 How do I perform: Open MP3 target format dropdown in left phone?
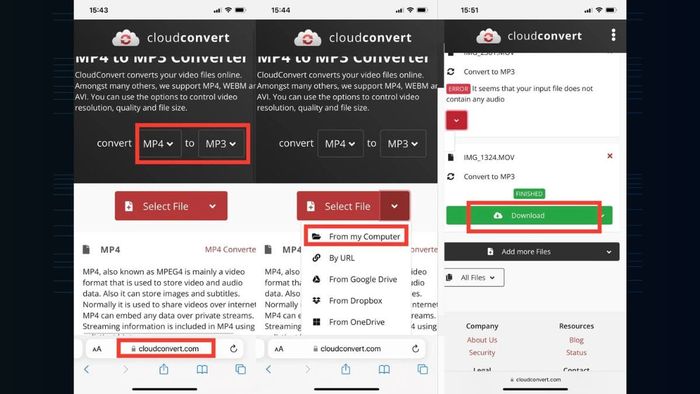[x=221, y=144]
